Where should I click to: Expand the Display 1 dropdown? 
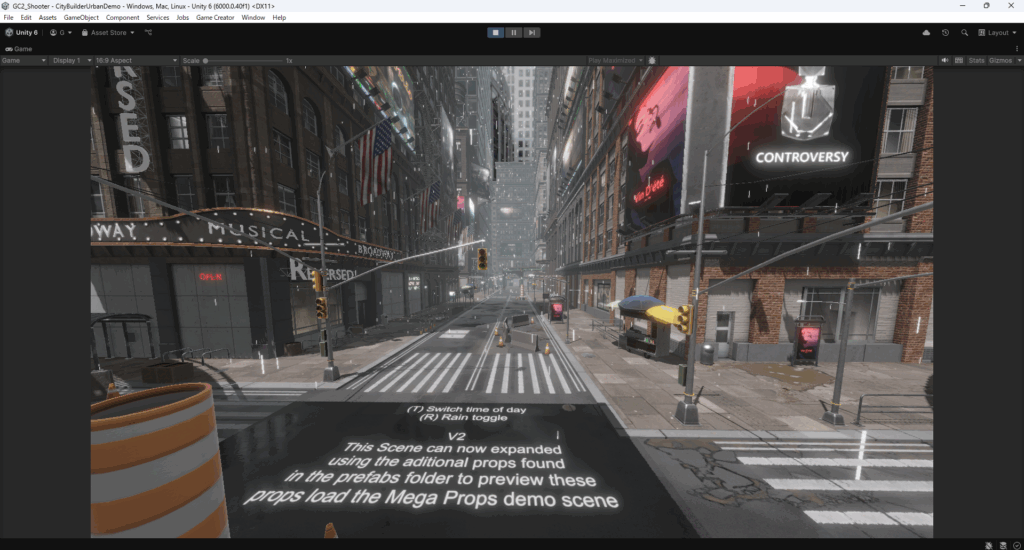click(70, 60)
